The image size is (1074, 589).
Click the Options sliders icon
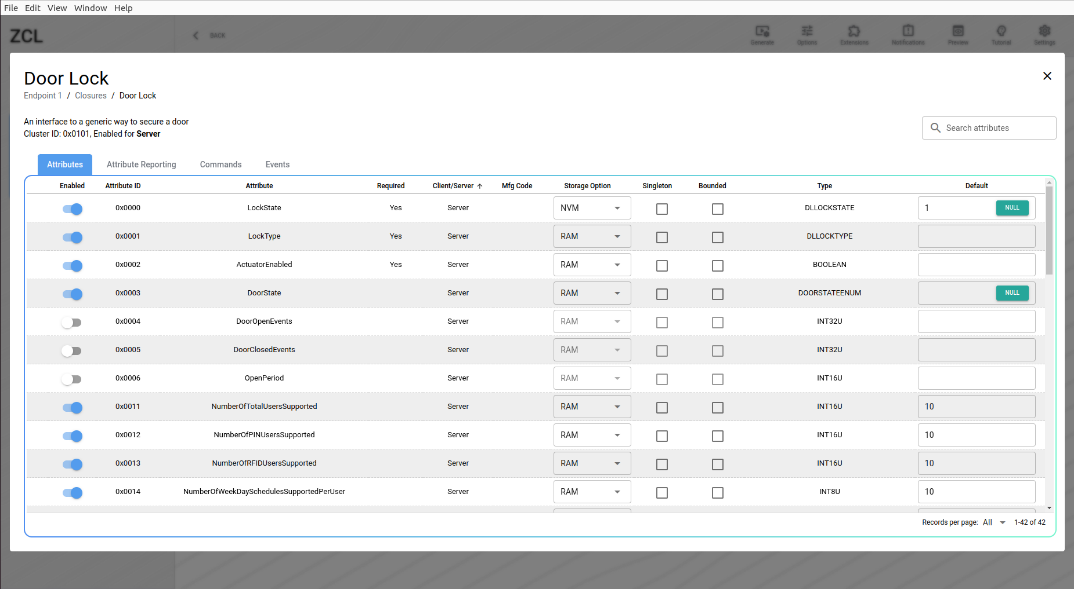click(807, 32)
